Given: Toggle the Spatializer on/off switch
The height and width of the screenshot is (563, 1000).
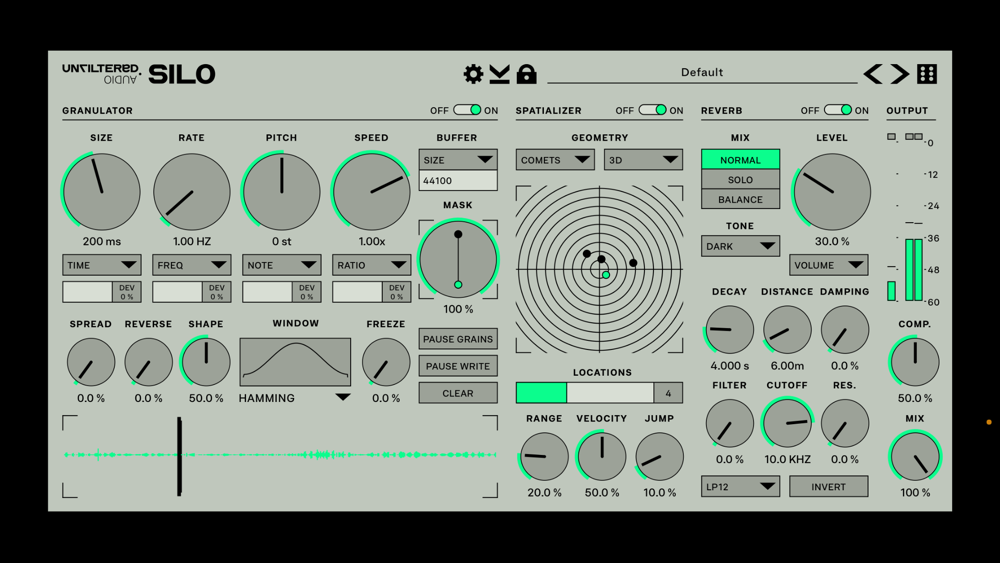Looking at the screenshot, I should click(x=652, y=110).
